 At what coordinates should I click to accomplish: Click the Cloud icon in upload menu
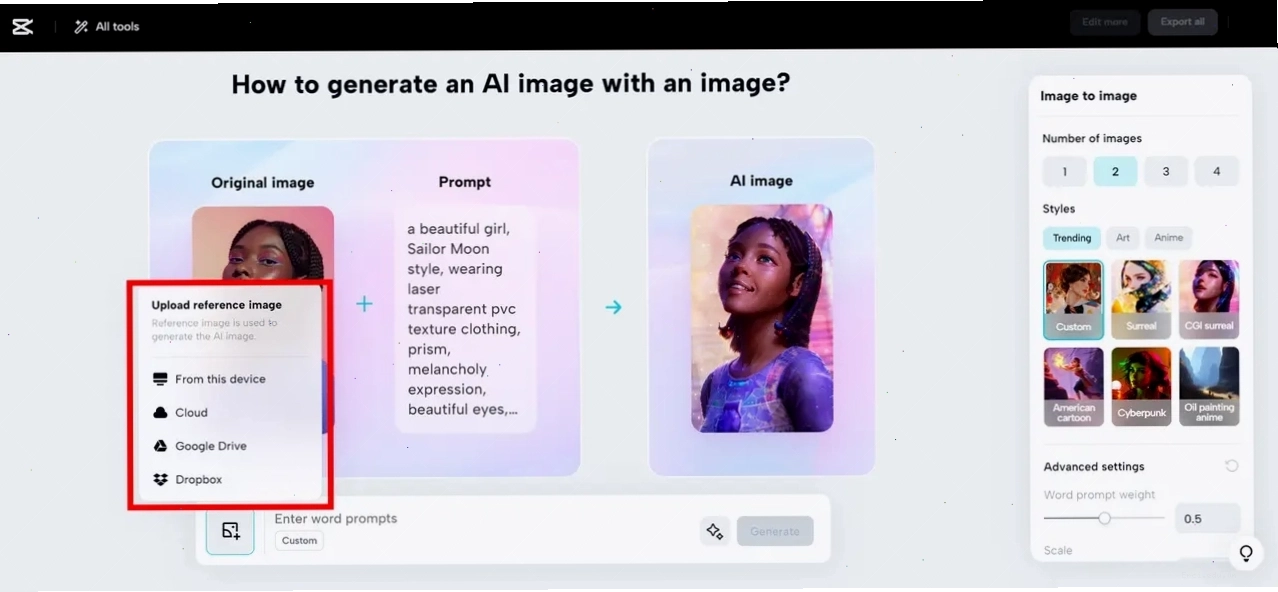160,412
